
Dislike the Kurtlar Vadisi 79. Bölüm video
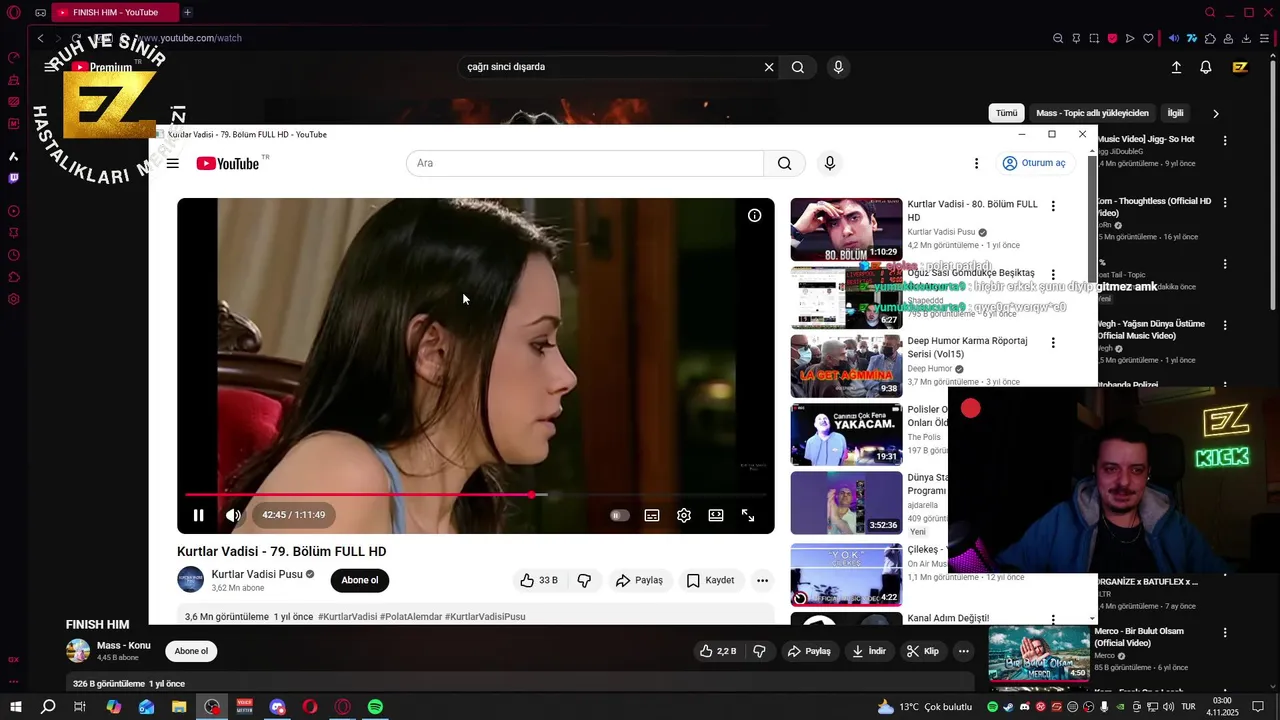(584, 580)
